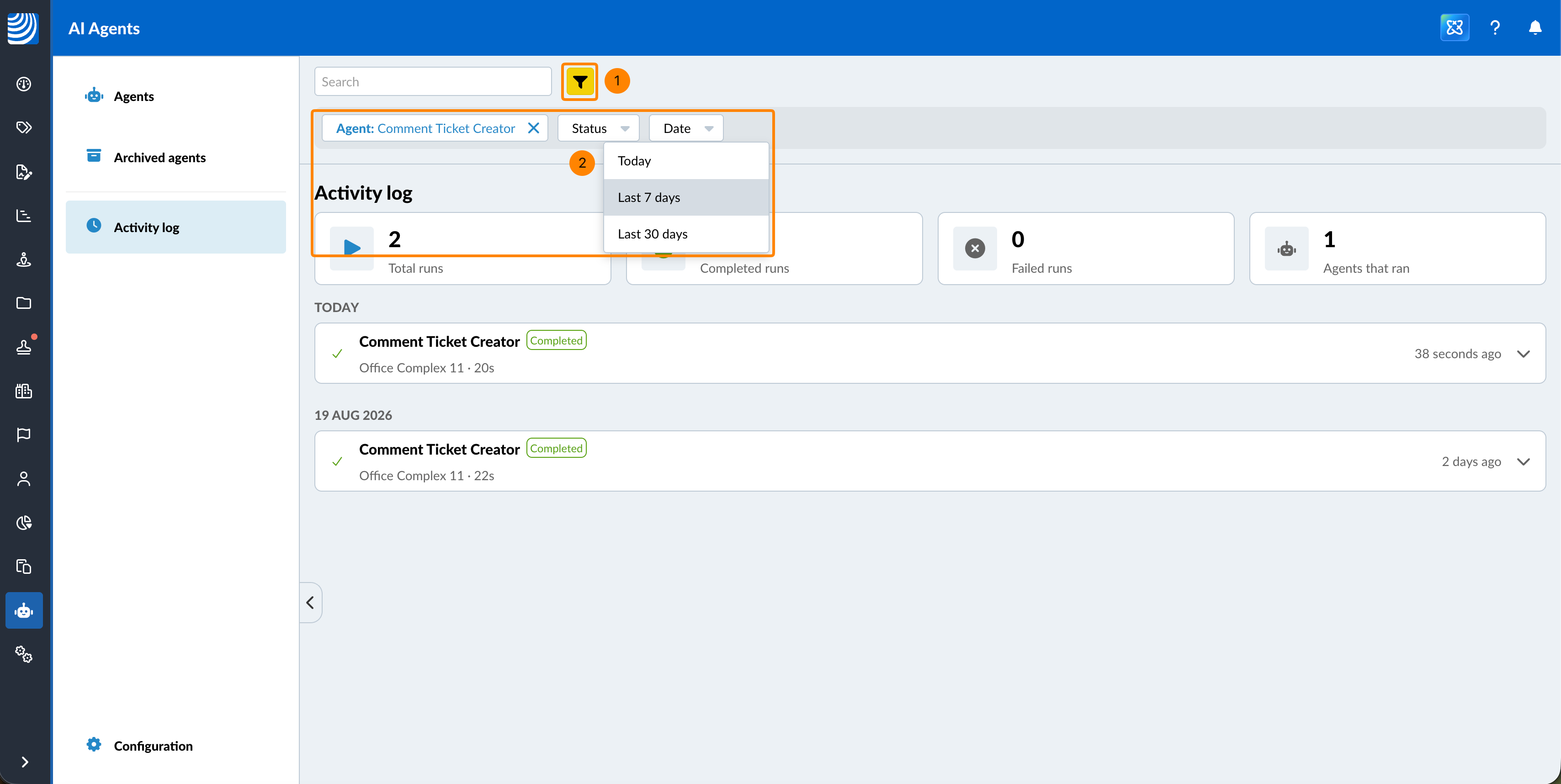Click today's Comment Ticket Creator title

point(439,342)
